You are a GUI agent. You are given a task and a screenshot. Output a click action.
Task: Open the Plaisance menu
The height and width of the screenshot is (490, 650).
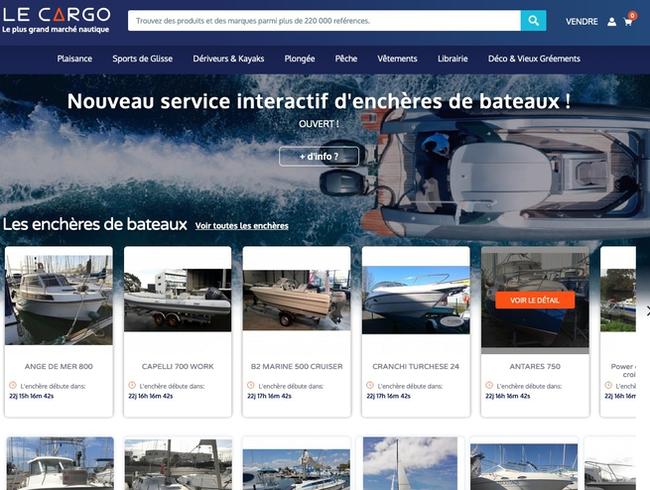tap(75, 59)
